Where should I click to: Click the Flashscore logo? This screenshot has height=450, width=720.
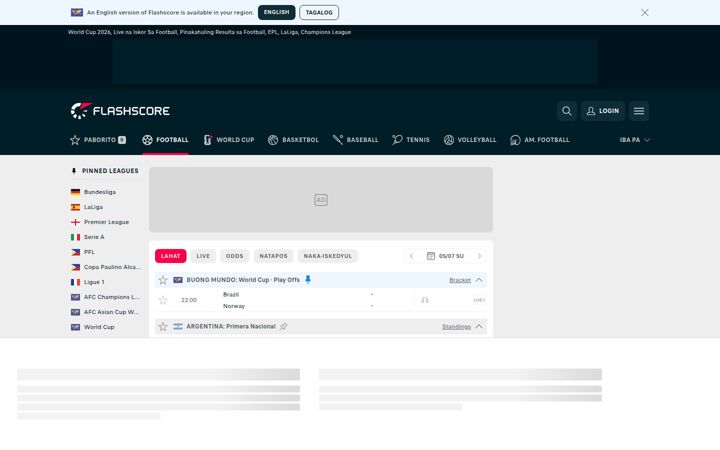[x=120, y=111]
